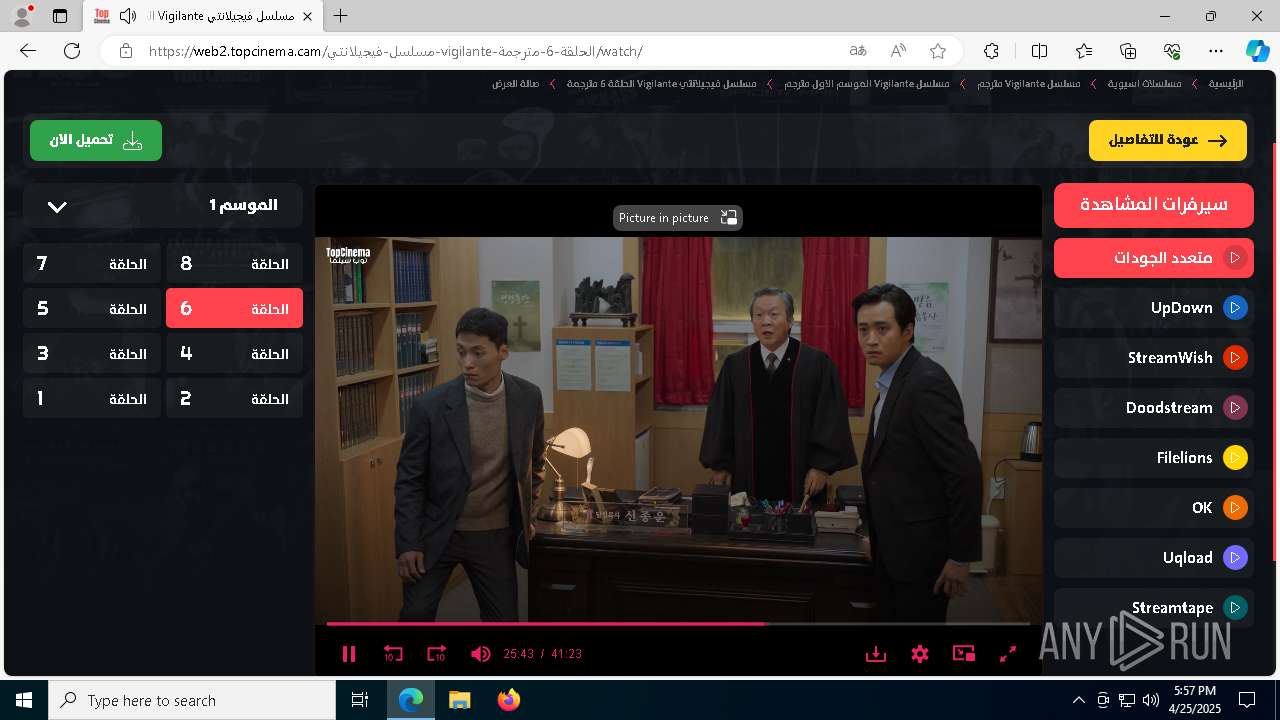This screenshot has width=1280, height=720.
Task: Open مسلسلات اسيوية breadcrumb link
Action: pyautogui.click(x=1144, y=84)
